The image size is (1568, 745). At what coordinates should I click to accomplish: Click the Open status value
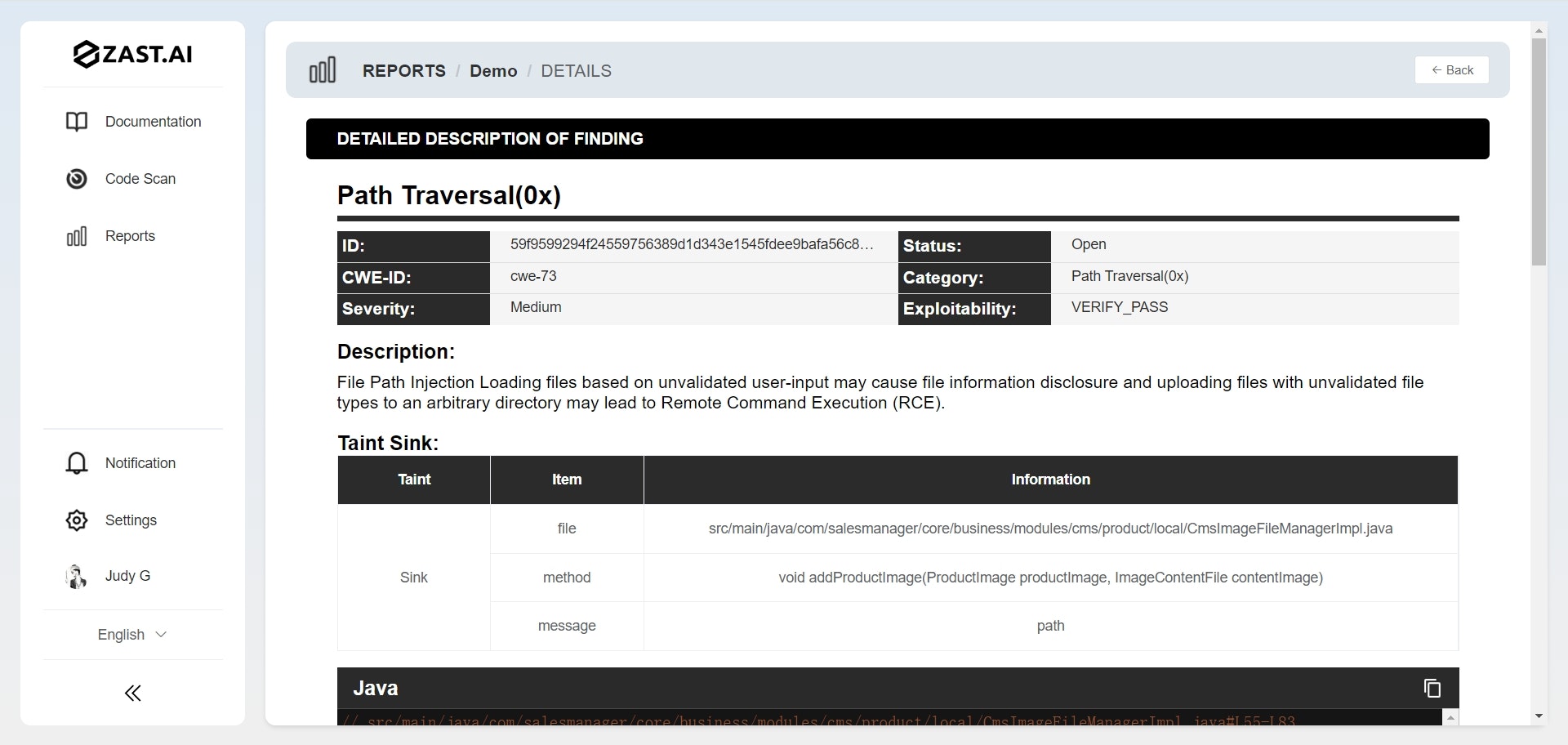(1089, 244)
